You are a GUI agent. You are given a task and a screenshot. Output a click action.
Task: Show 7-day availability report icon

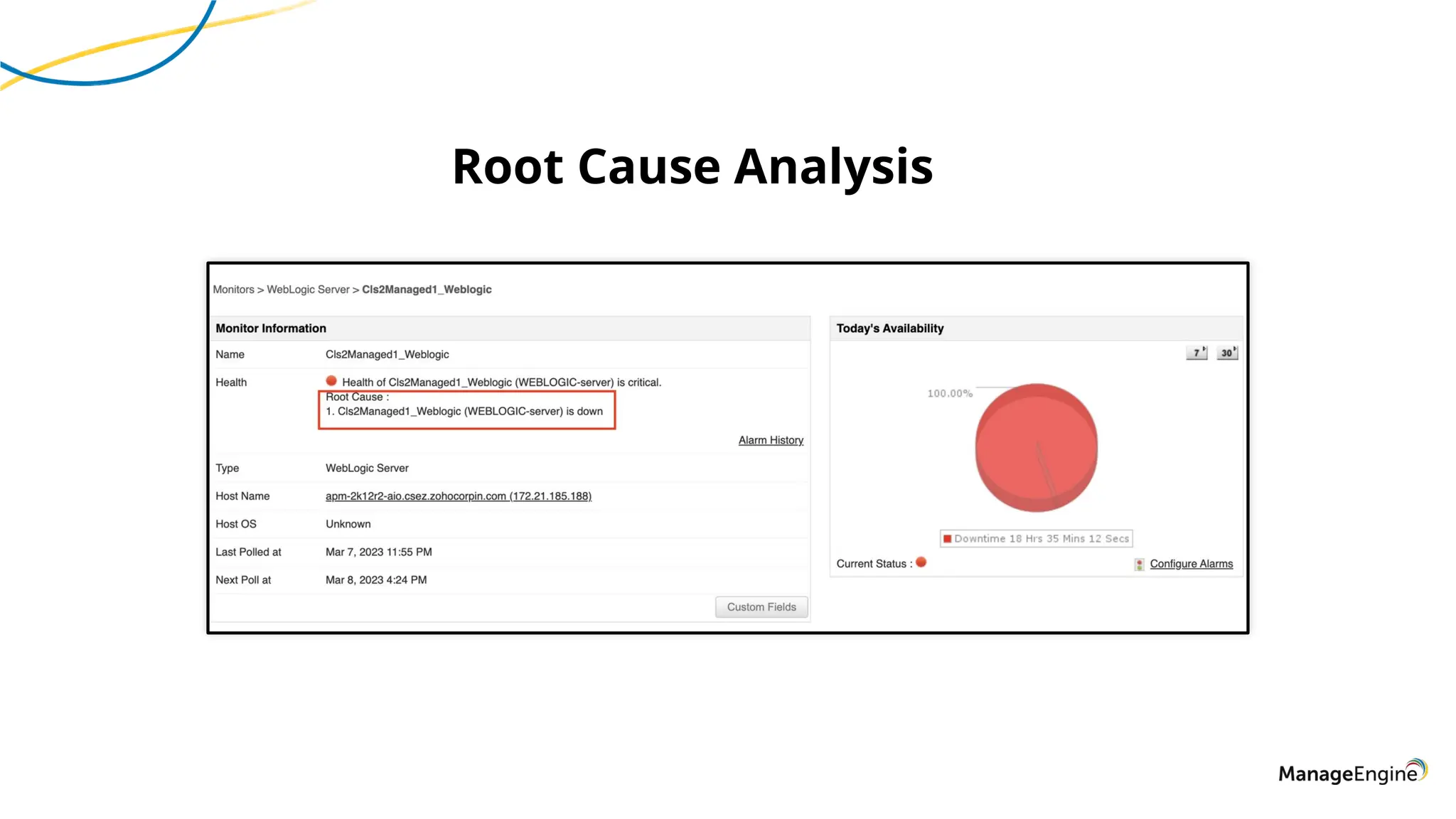(x=1197, y=353)
